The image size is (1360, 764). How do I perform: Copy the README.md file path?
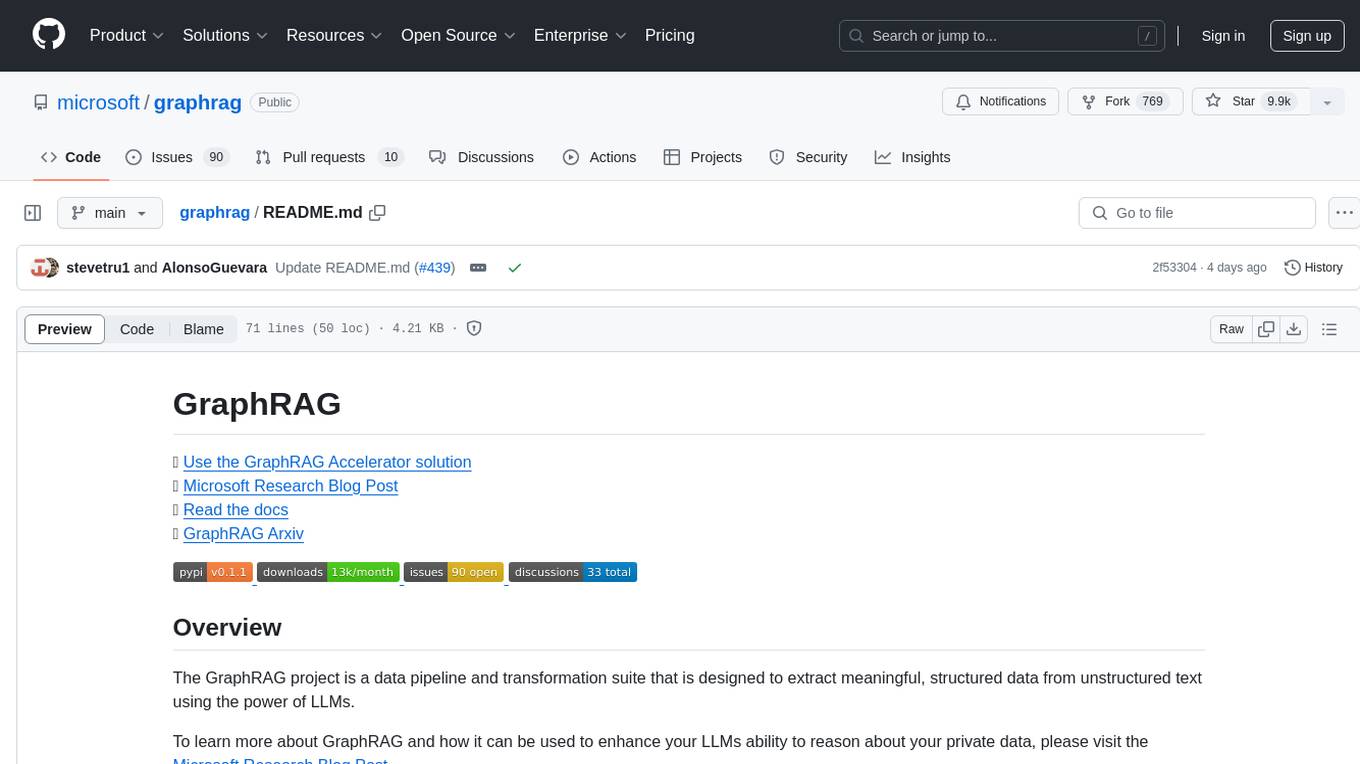(x=377, y=213)
